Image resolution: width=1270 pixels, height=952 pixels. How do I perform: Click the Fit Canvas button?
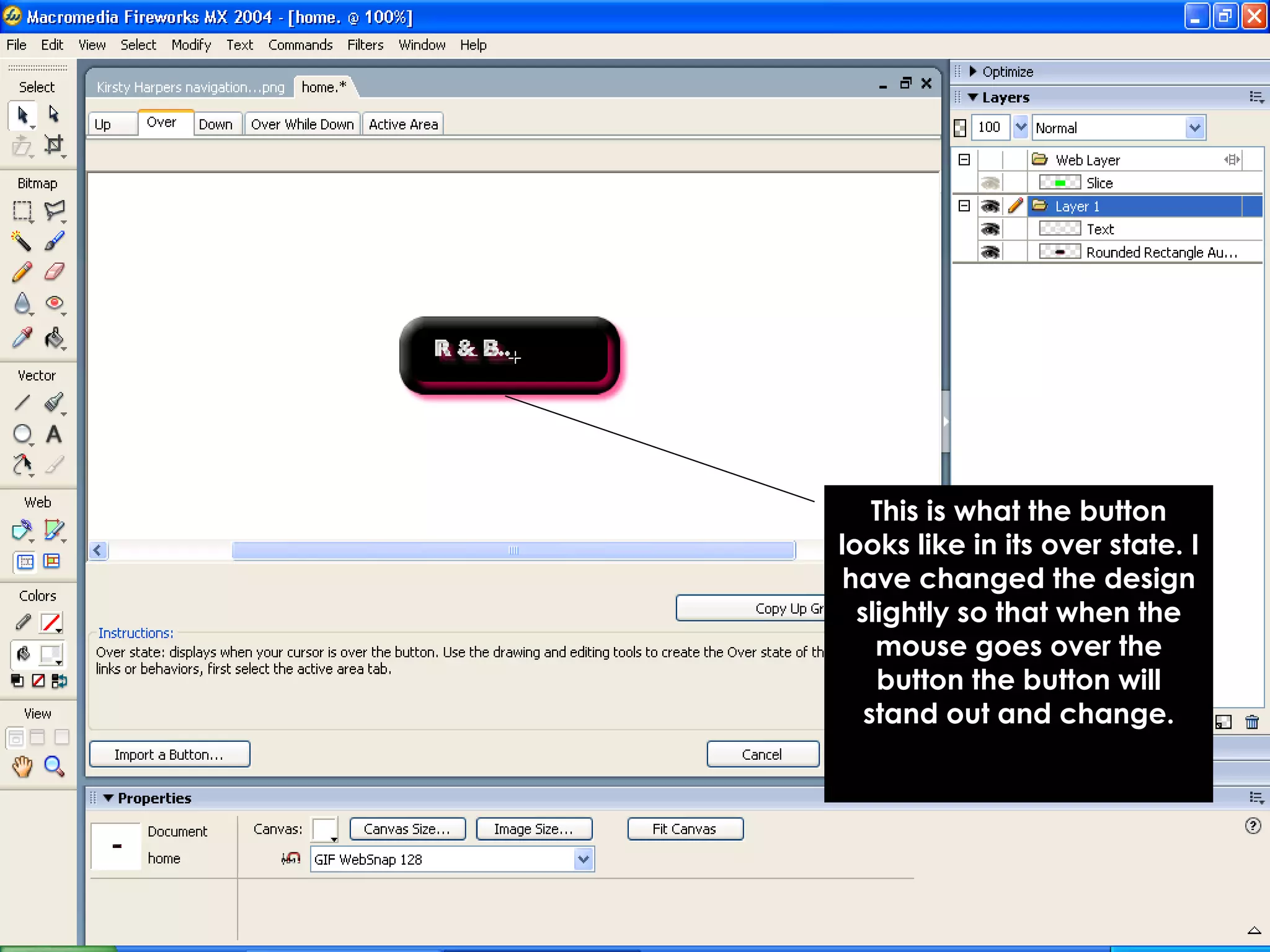tap(685, 829)
